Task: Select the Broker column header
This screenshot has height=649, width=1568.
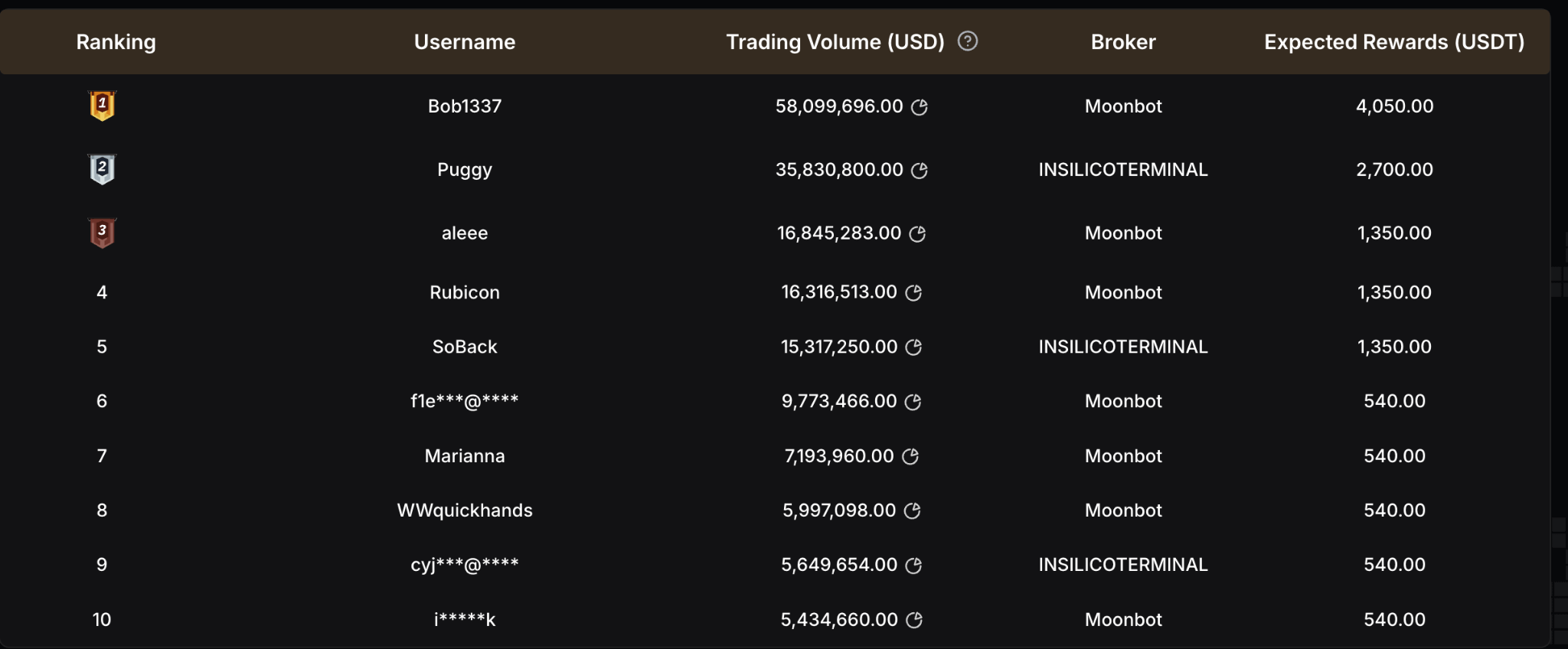Action: [1123, 42]
